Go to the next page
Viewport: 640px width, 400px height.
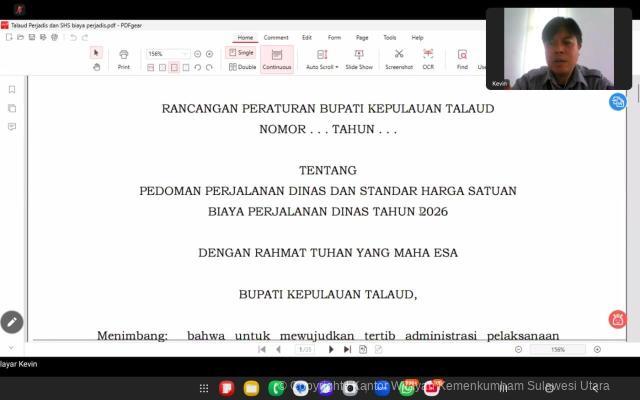click(x=332, y=349)
